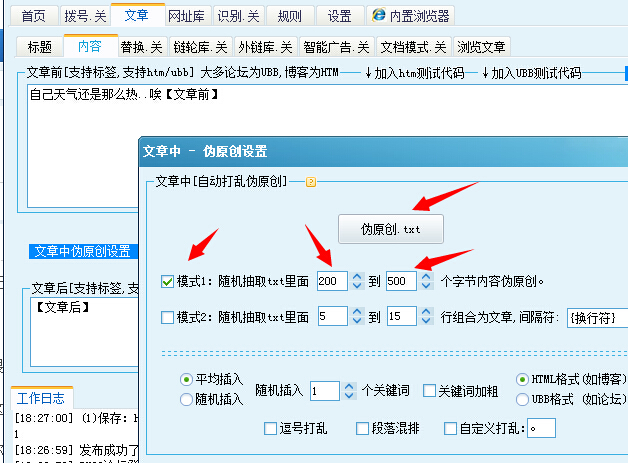Decrease the 模式1 minimum value 200
This screenshot has width=628, height=463.
pyautogui.click(x=357, y=286)
